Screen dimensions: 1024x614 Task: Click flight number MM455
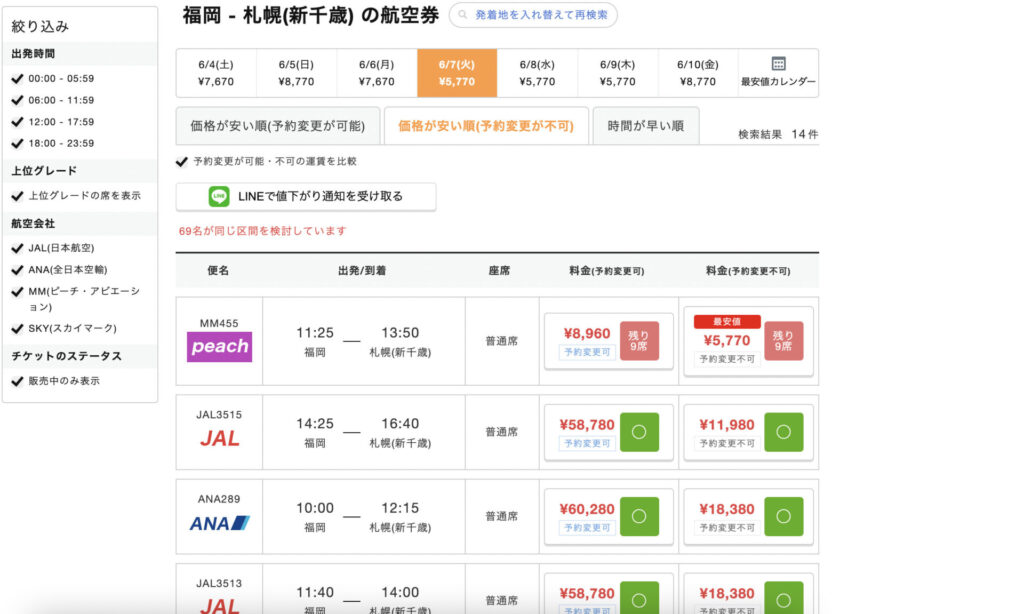point(219,323)
